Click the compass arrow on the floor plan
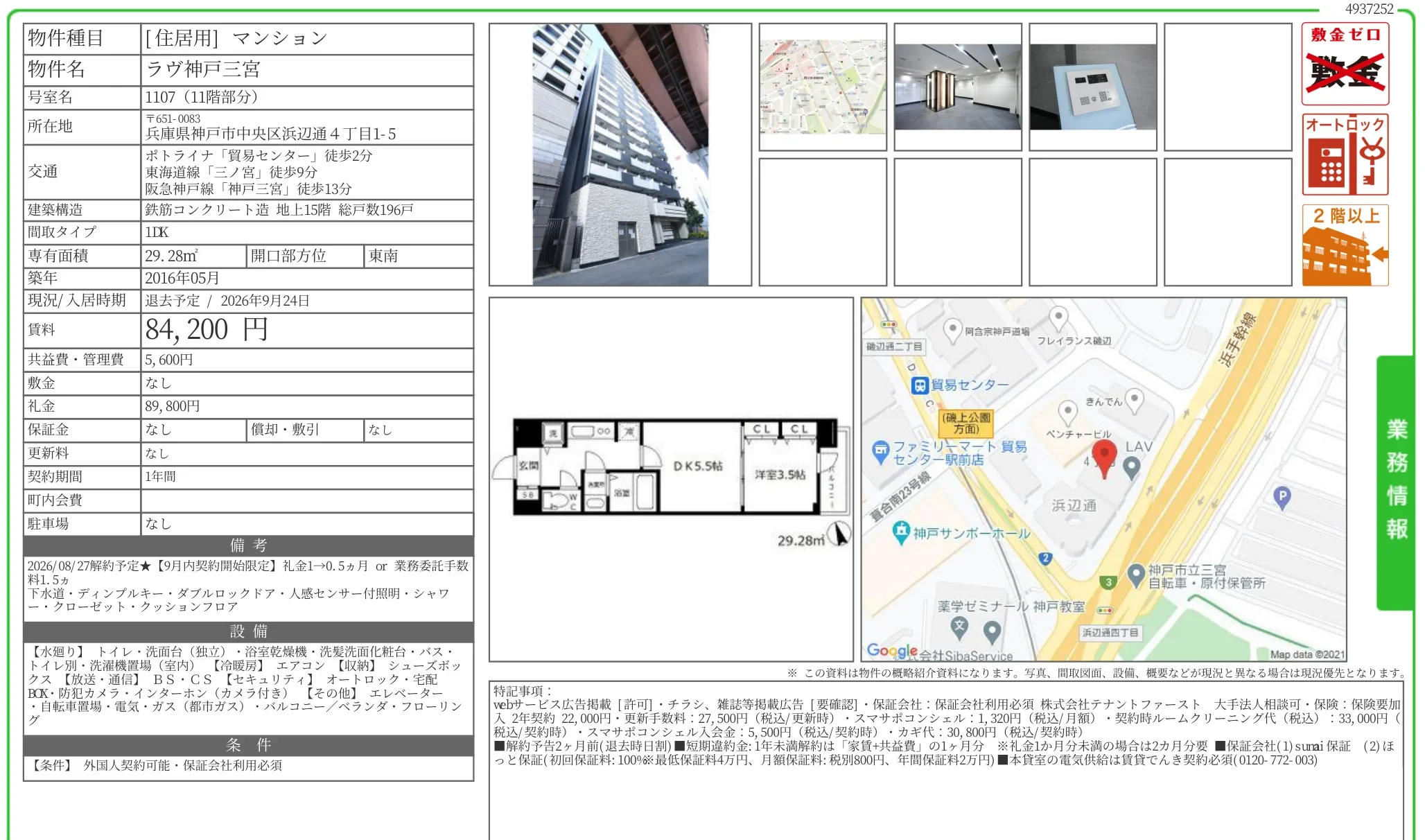Image resolution: width=1425 pixels, height=840 pixels. 839,534
